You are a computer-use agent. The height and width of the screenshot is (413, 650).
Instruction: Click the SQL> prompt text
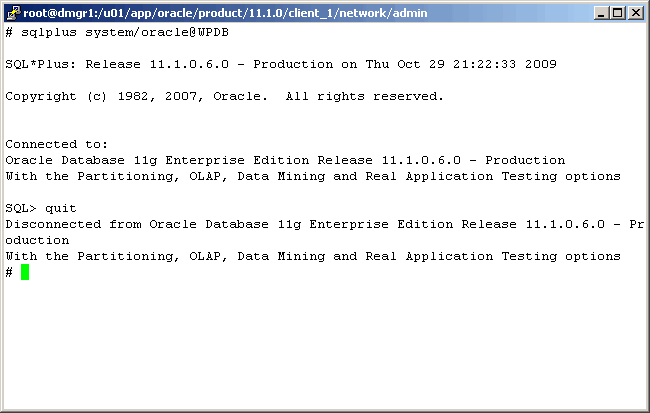[21, 208]
